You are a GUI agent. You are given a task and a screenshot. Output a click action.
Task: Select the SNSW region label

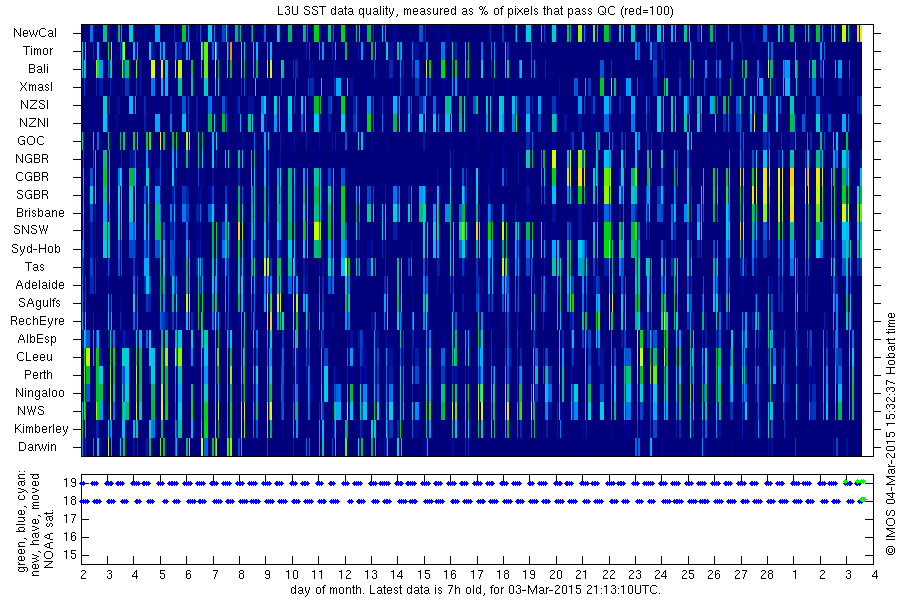point(31,230)
